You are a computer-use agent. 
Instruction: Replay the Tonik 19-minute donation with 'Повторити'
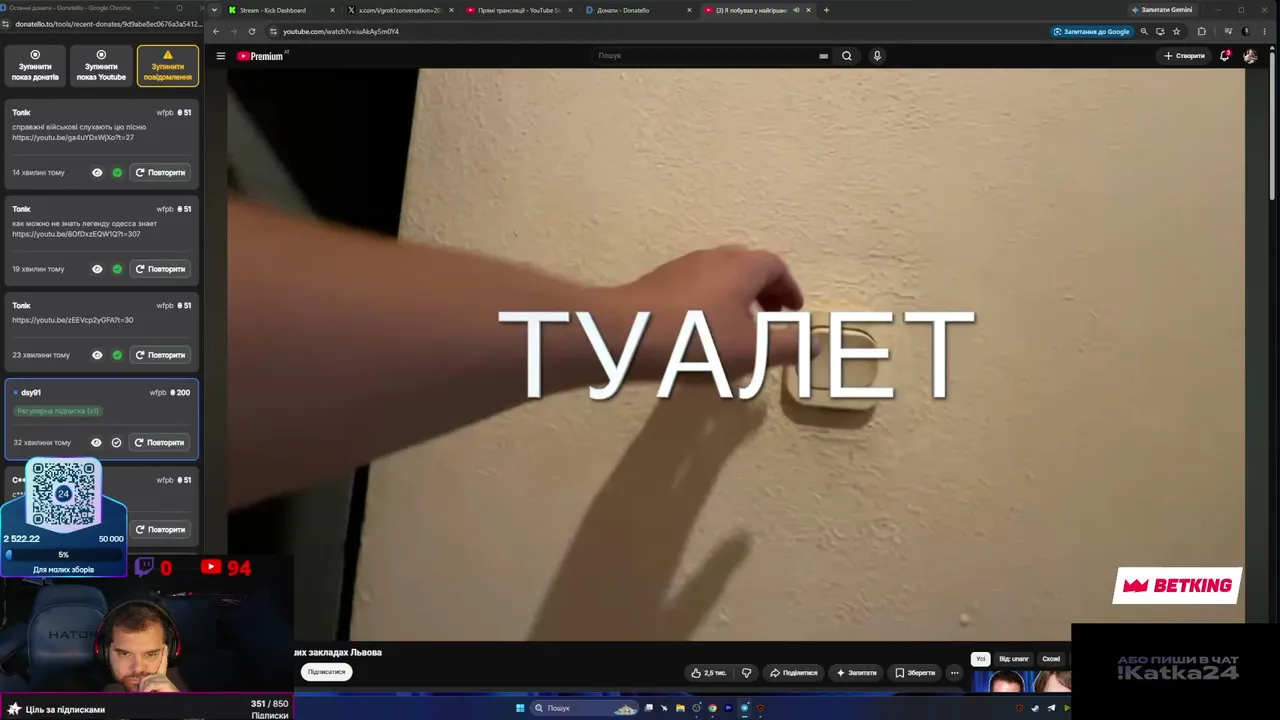click(x=160, y=269)
